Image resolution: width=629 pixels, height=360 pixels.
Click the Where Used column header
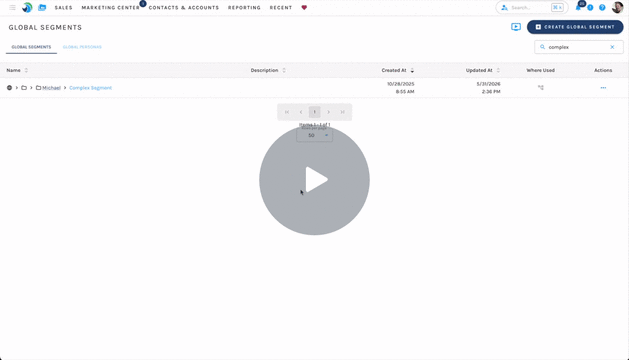[540, 70]
